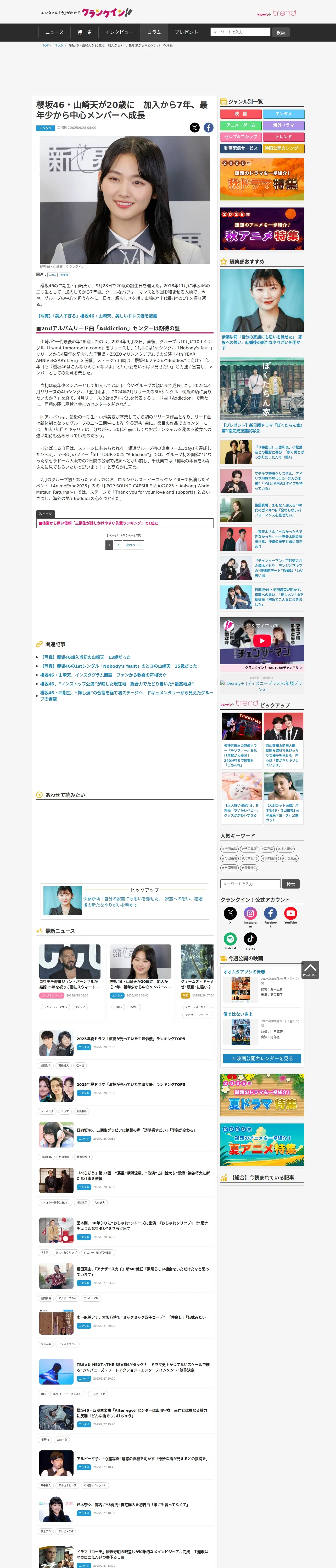Click the #浜辺美波 keyword tag
336x1568 pixels.
249,849
